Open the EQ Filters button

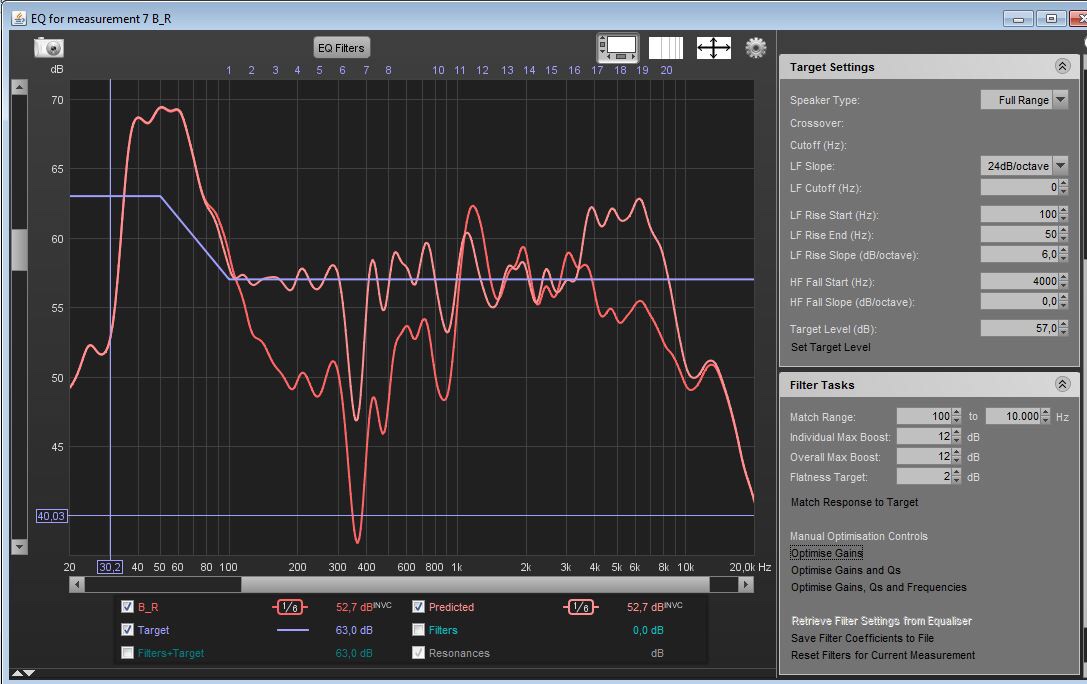coord(341,48)
